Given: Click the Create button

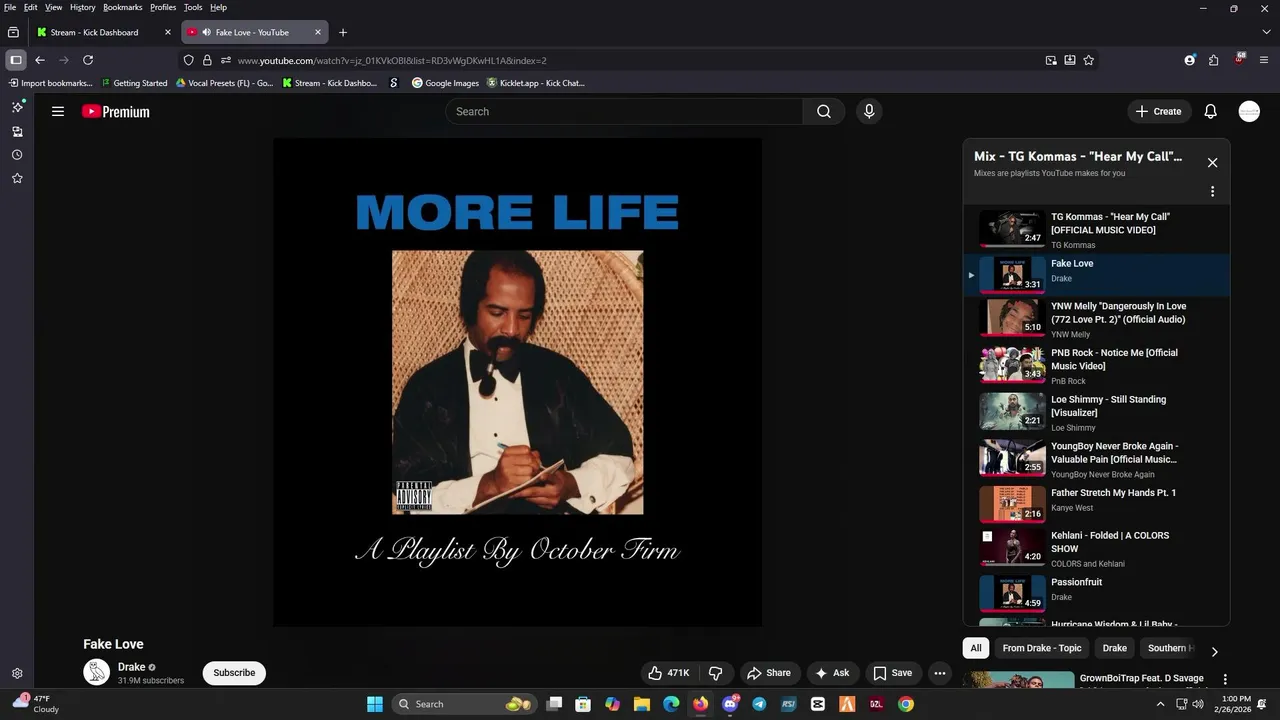Looking at the screenshot, I should [x=1158, y=112].
